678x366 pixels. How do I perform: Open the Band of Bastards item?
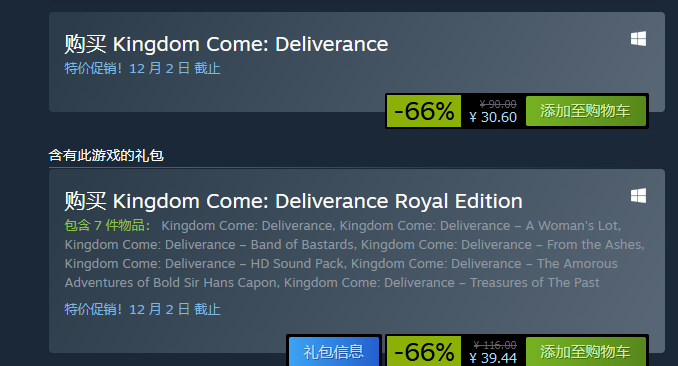[209, 245]
